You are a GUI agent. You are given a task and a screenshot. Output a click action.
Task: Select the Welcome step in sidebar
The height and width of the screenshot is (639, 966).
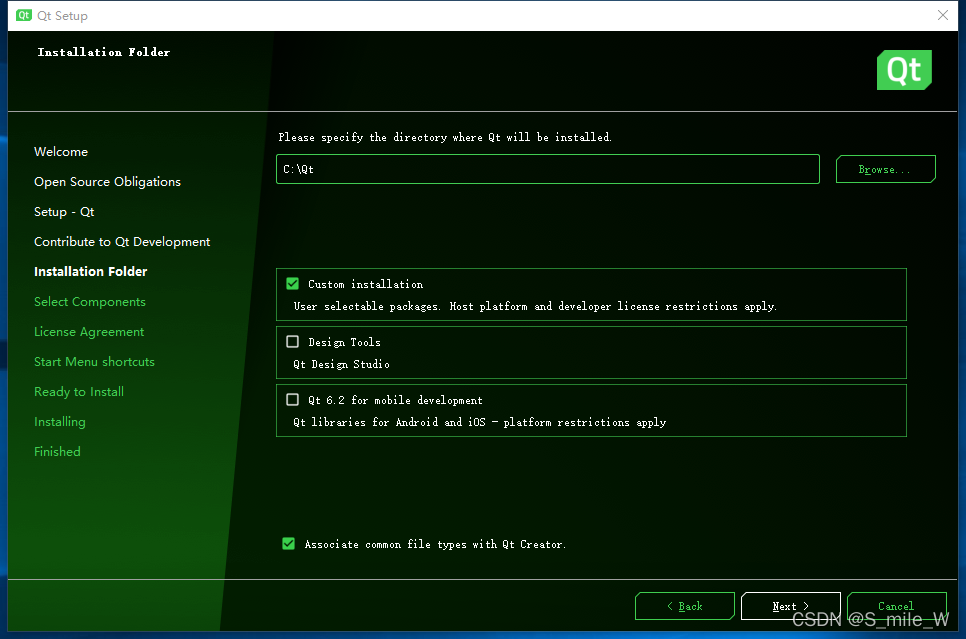point(61,152)
